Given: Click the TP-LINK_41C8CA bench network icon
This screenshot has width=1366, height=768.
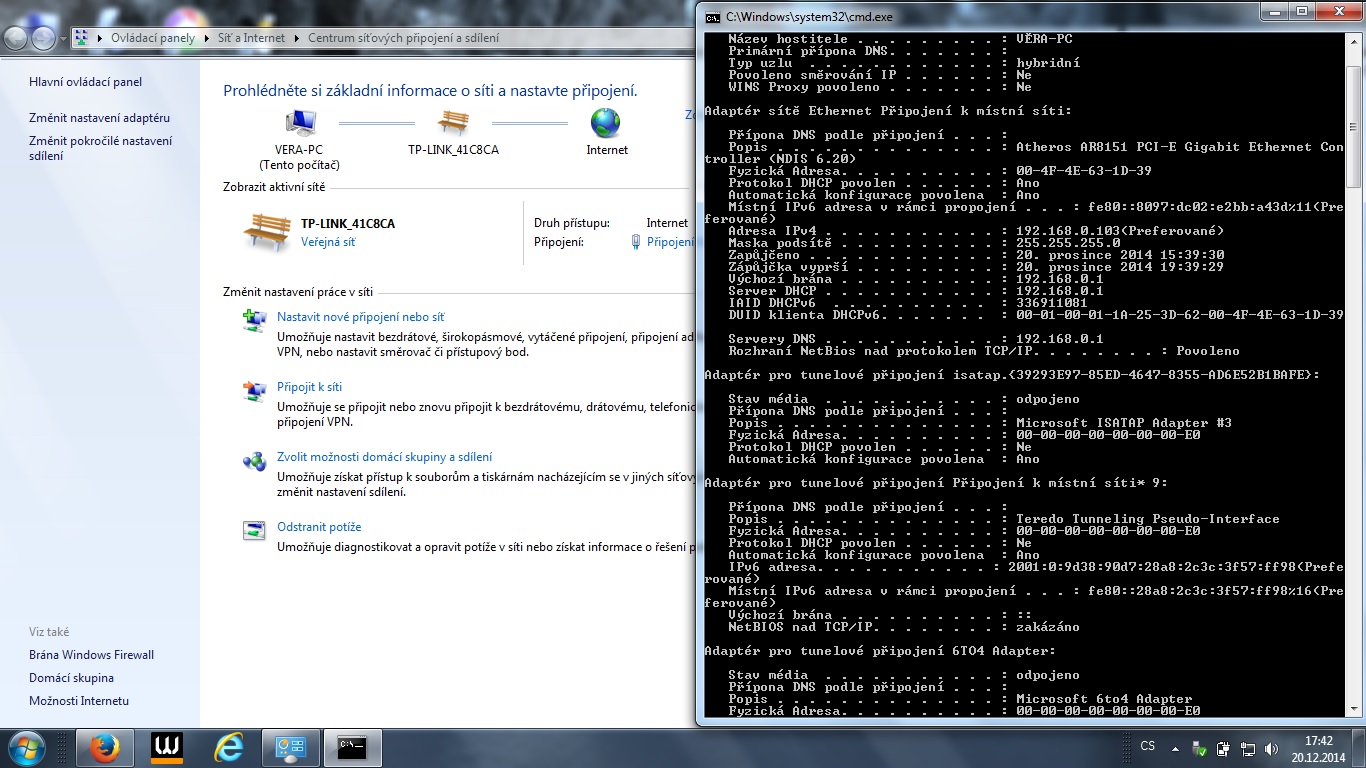Looking at the screenshot, I should pyautogui.click(x=453, y=123).
